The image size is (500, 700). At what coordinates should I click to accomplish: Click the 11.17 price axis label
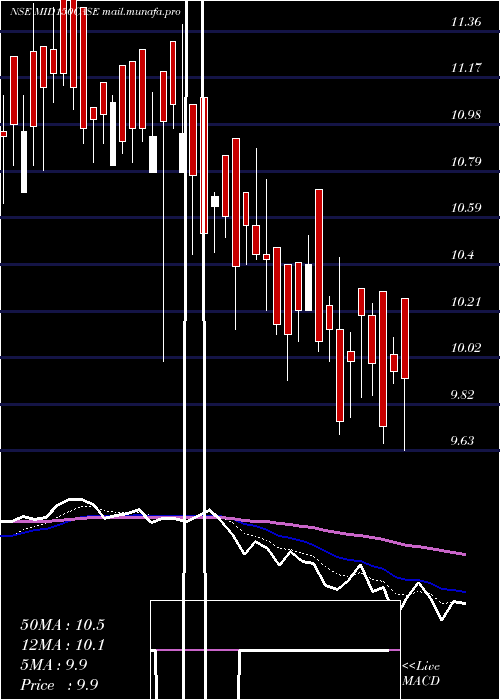[466, 68]
